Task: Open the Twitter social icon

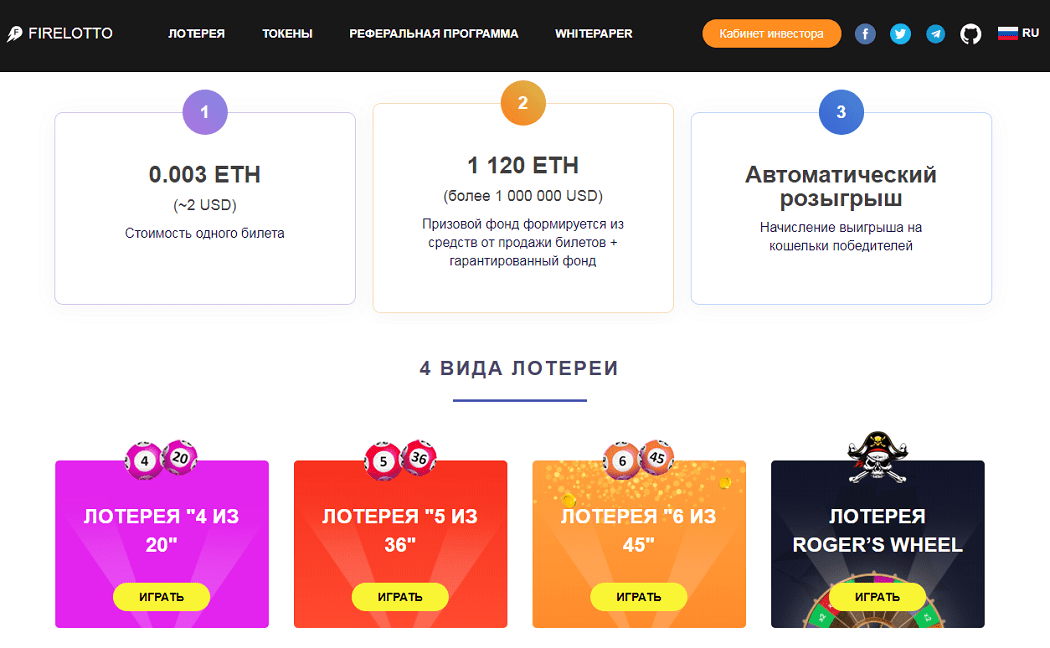Action: coord(900,33)
